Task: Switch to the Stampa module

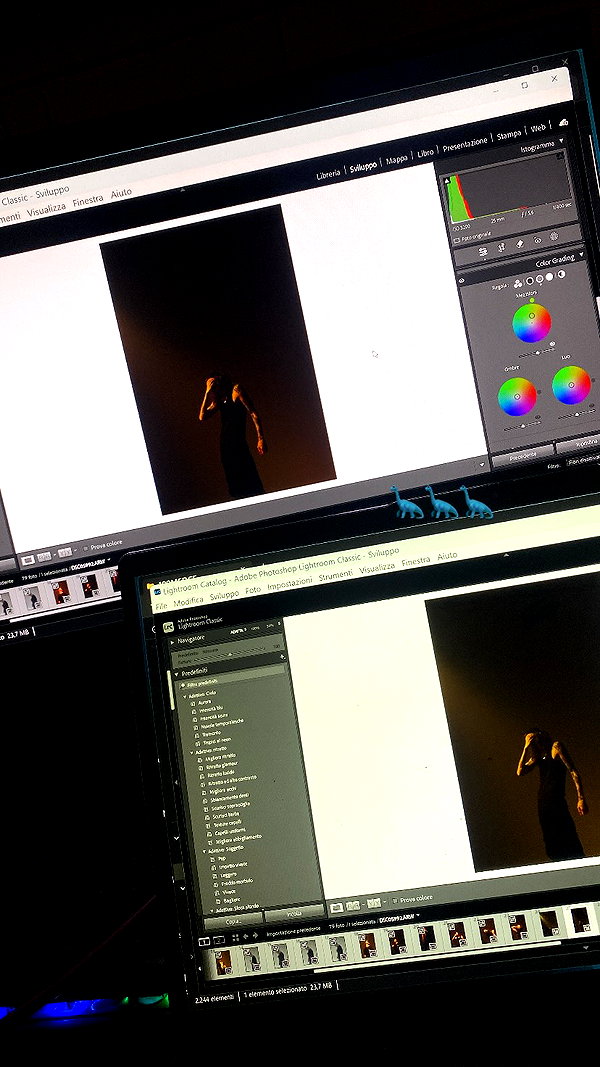Action: 509,135
